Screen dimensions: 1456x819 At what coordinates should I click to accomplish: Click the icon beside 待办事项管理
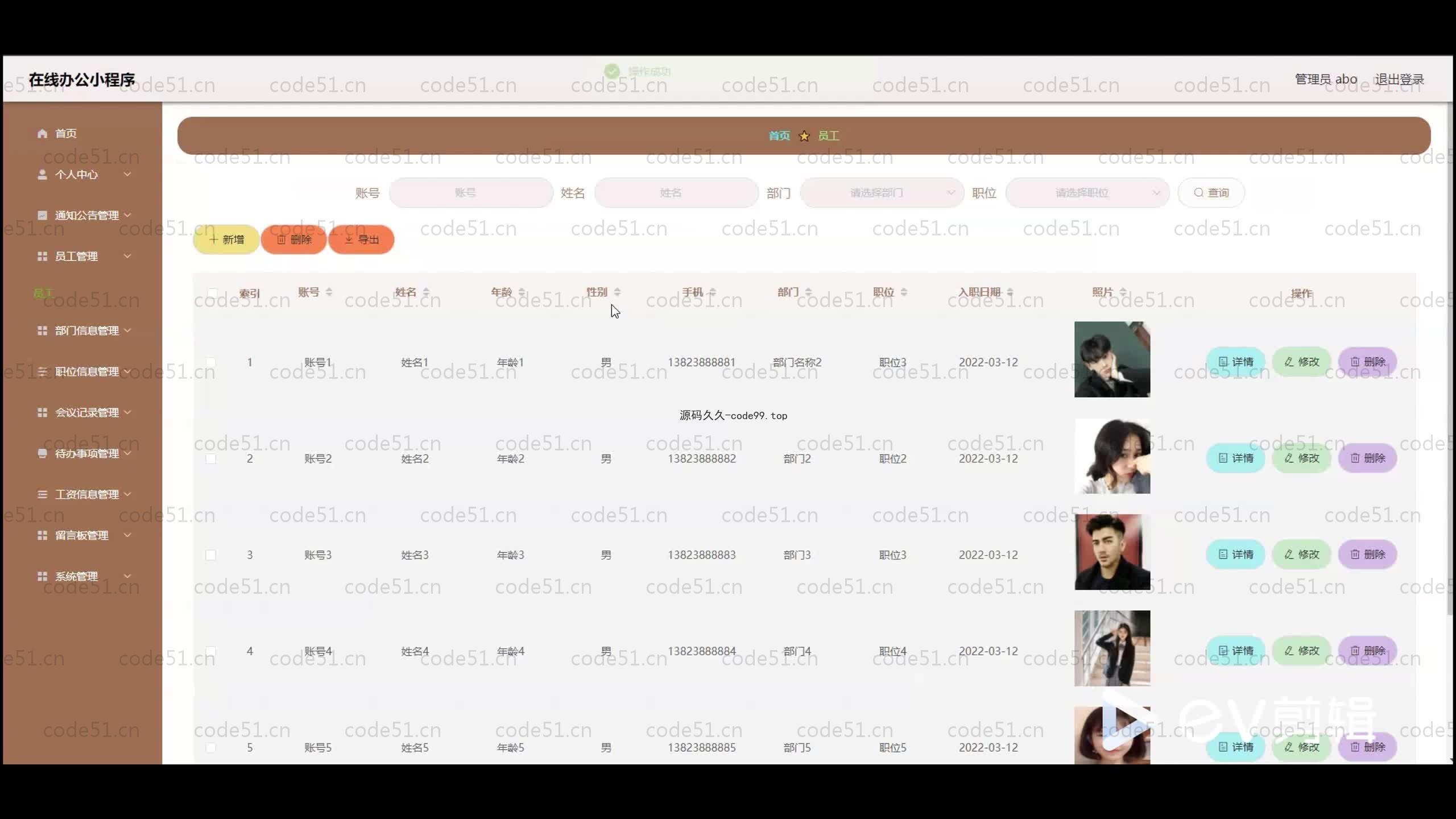tap(42, 453)
